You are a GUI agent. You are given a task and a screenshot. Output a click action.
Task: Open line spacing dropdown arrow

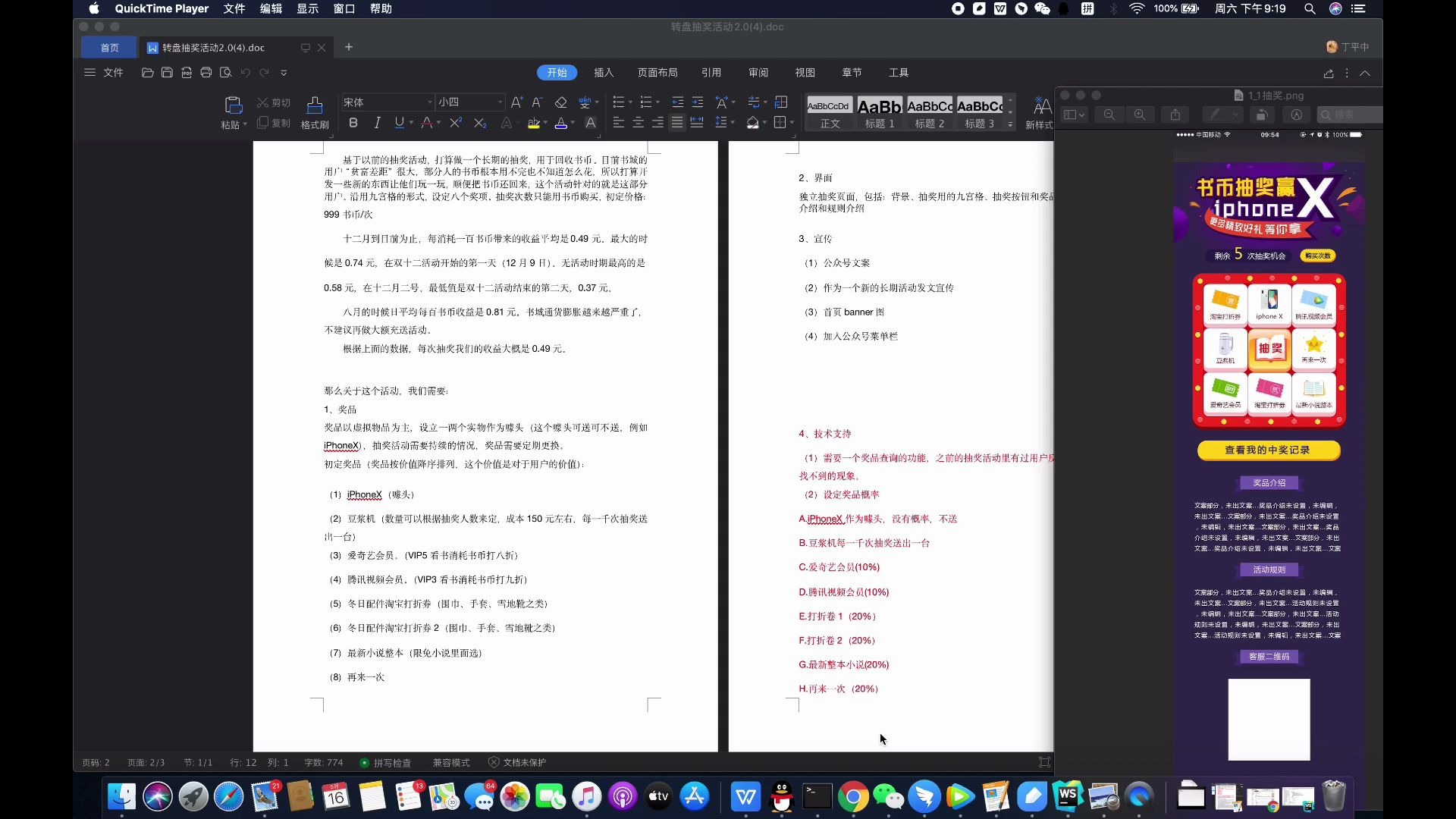tap(734, 123)
